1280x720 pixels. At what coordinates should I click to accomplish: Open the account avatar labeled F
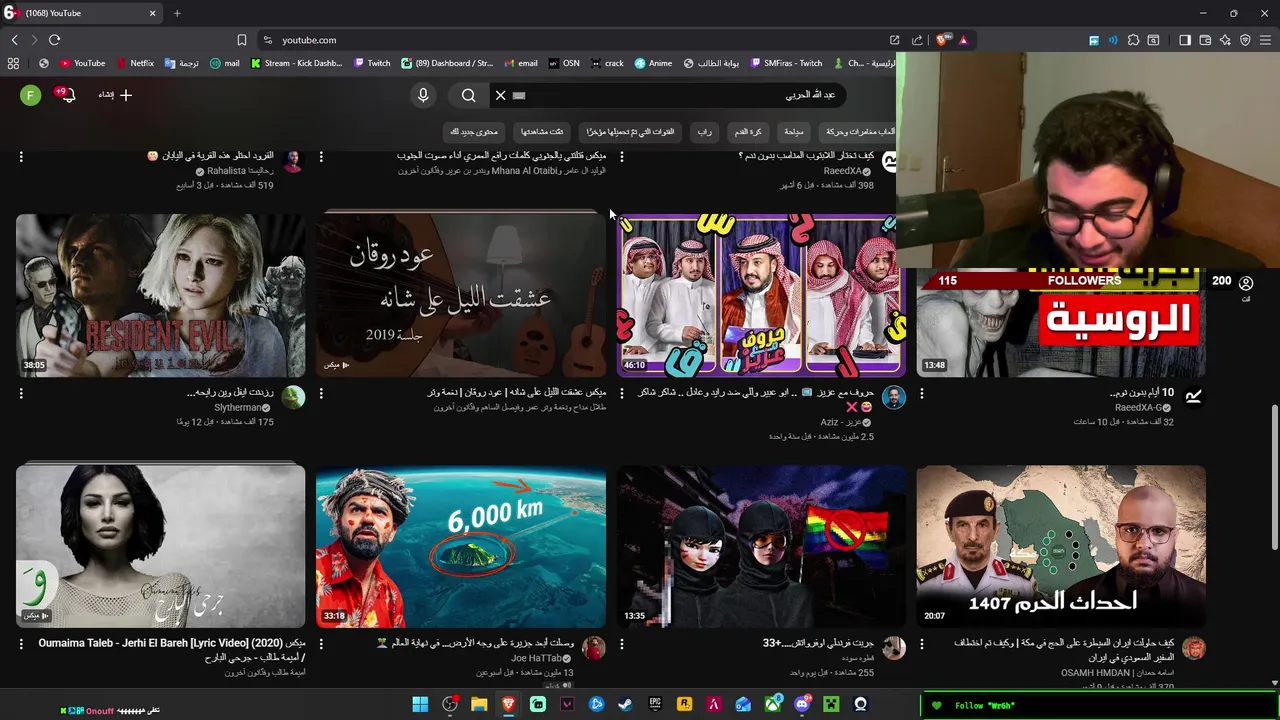31,95
